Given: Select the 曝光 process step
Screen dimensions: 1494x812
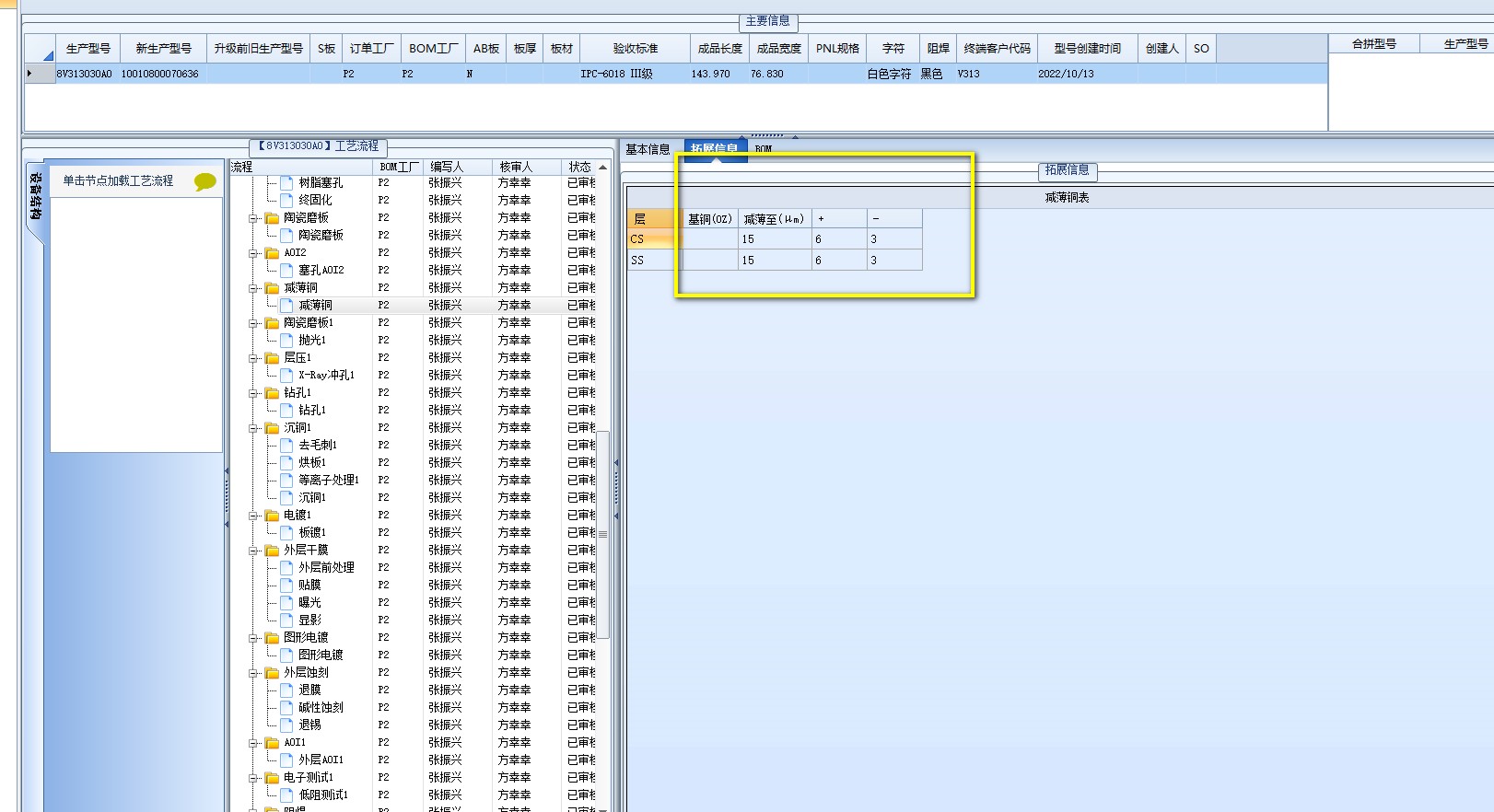Looking at the screenshot, I should 309,603.
